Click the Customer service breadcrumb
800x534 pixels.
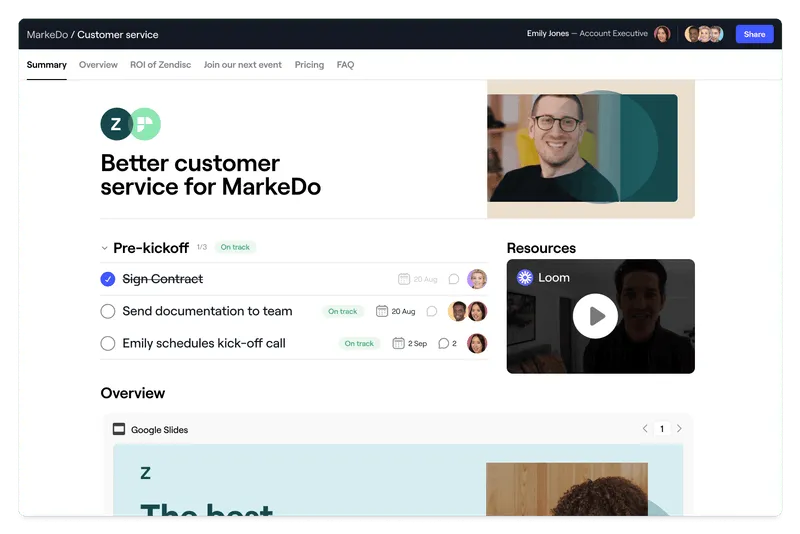pyautogui.click(x=118, y=35)
